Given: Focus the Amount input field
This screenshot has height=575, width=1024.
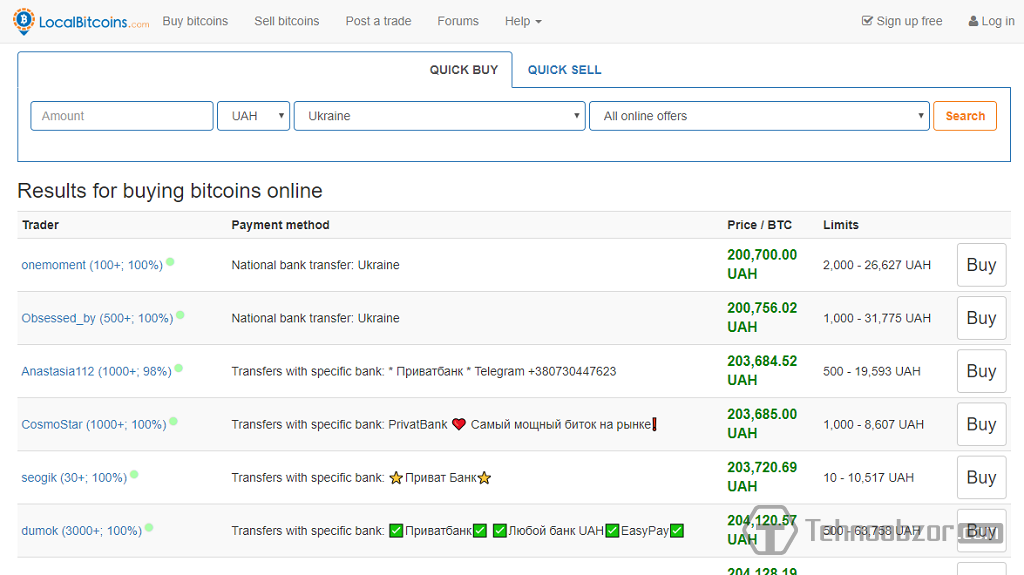Looking at the screenshot, I should pyautogui.click(x=122, y=116).
